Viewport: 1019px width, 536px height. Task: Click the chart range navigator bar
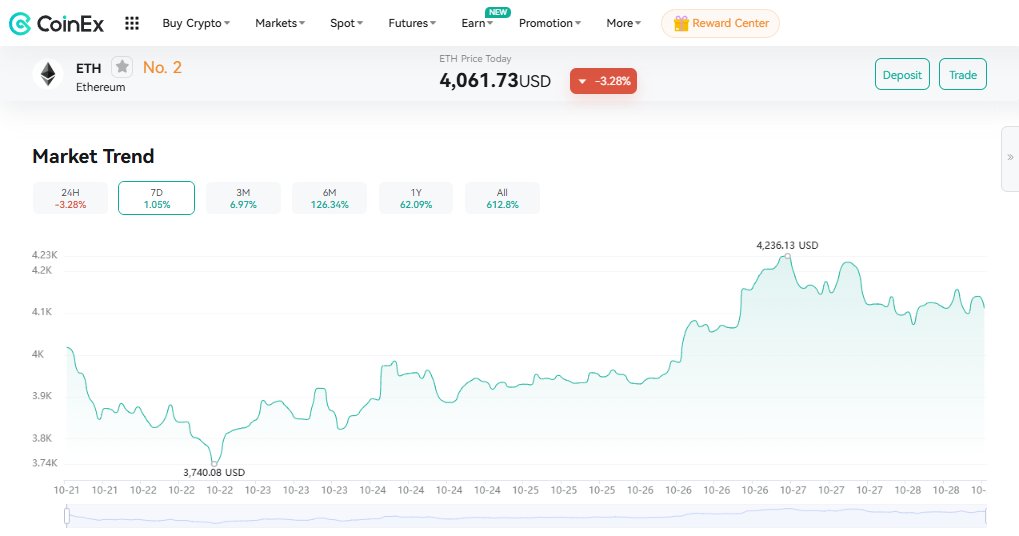click(526, 517)
